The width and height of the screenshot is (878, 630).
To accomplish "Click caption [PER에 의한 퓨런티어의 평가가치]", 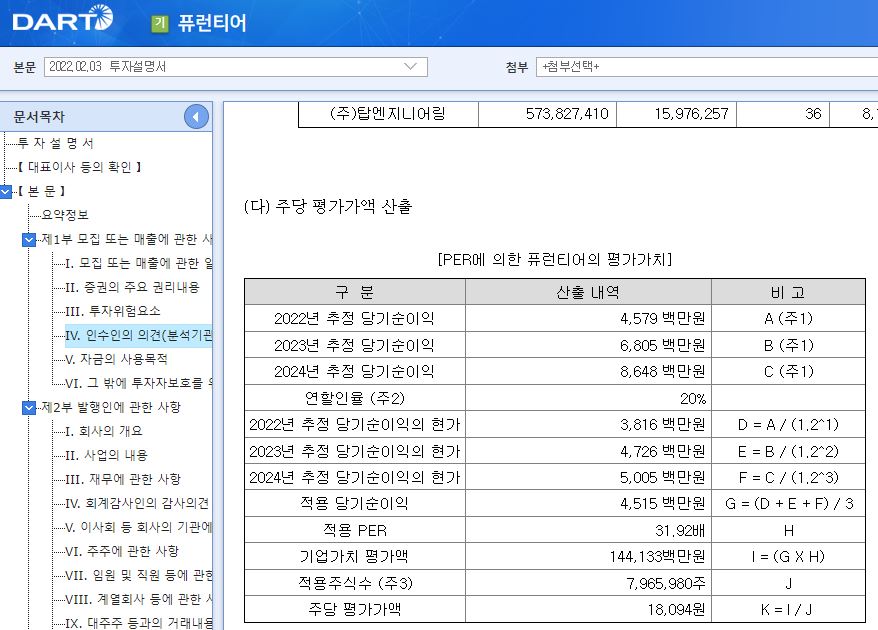I will pyautogui.click(x=554, y=259).
